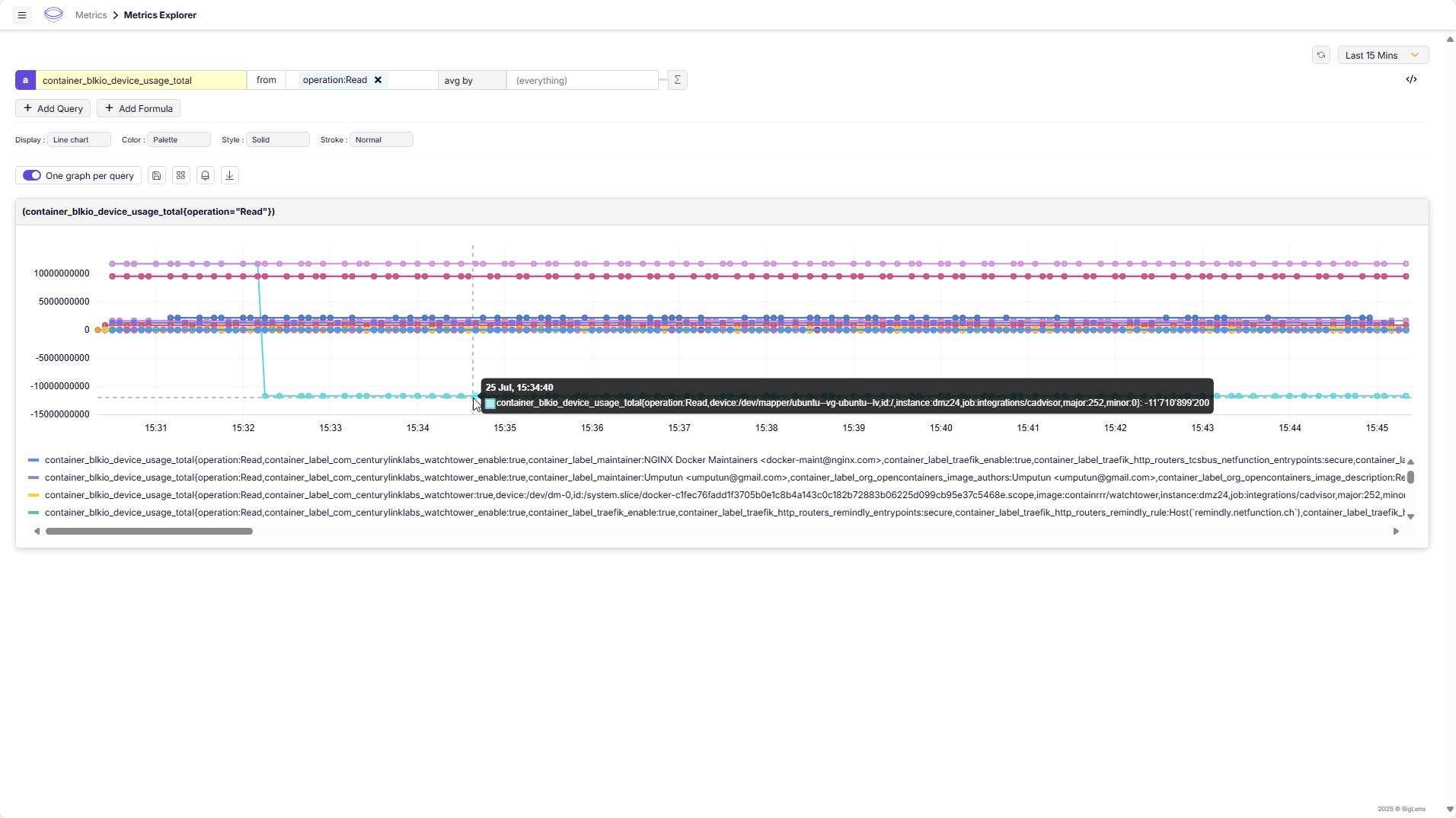The height and width of the screenshot is (818, 1456).
Task: Click the sigma aggregation icon
Action: [677, 79]
